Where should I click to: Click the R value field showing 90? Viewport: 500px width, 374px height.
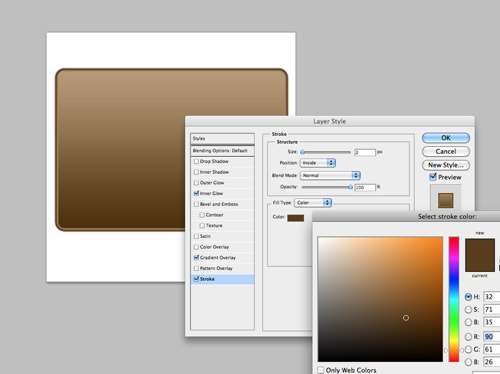pyautogui.click(x=492, y=337)
